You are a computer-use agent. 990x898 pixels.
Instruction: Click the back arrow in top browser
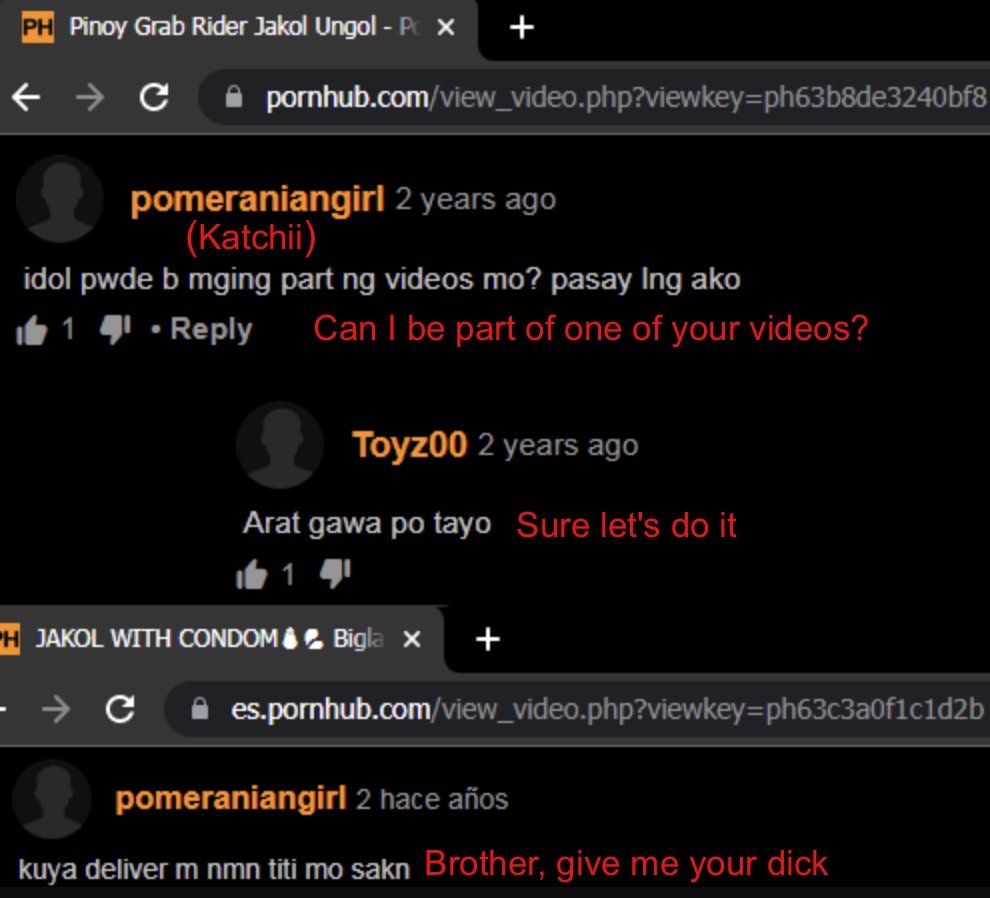tap(27, 97)
